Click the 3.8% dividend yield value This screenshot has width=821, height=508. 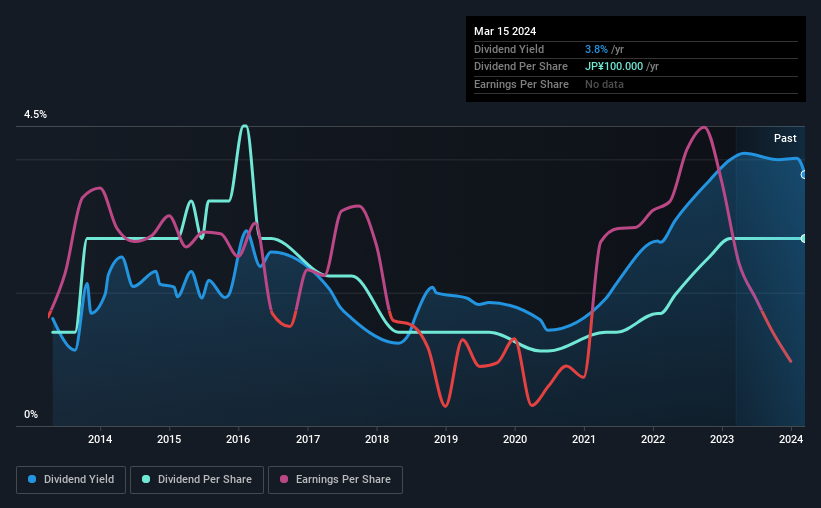[596, 49]
